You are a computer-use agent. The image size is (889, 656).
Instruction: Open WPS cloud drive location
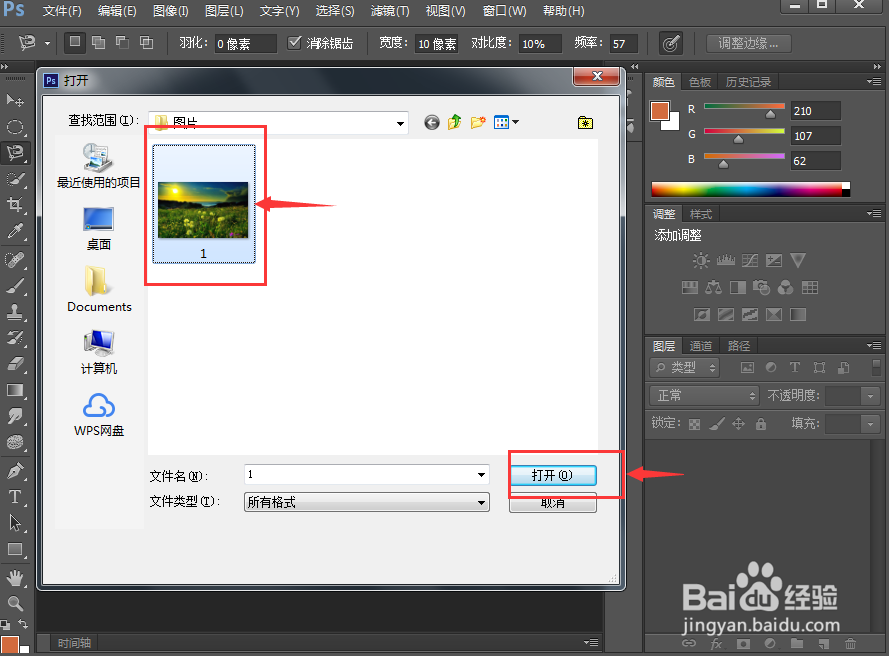99,414
